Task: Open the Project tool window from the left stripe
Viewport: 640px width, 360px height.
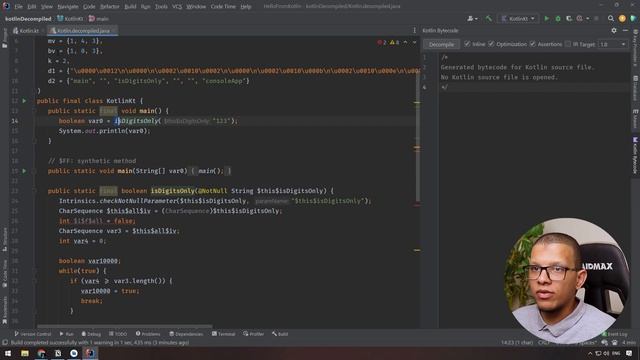Action: 4,39
